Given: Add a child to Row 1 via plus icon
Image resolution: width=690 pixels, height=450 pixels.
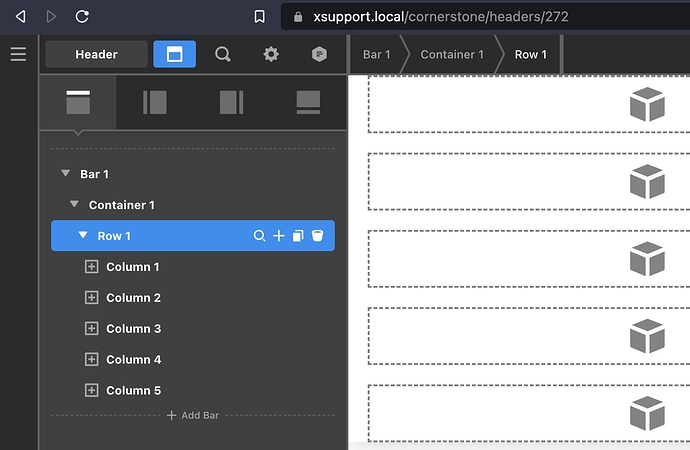Looking at the screenshot, I should (x=279, y=236).
